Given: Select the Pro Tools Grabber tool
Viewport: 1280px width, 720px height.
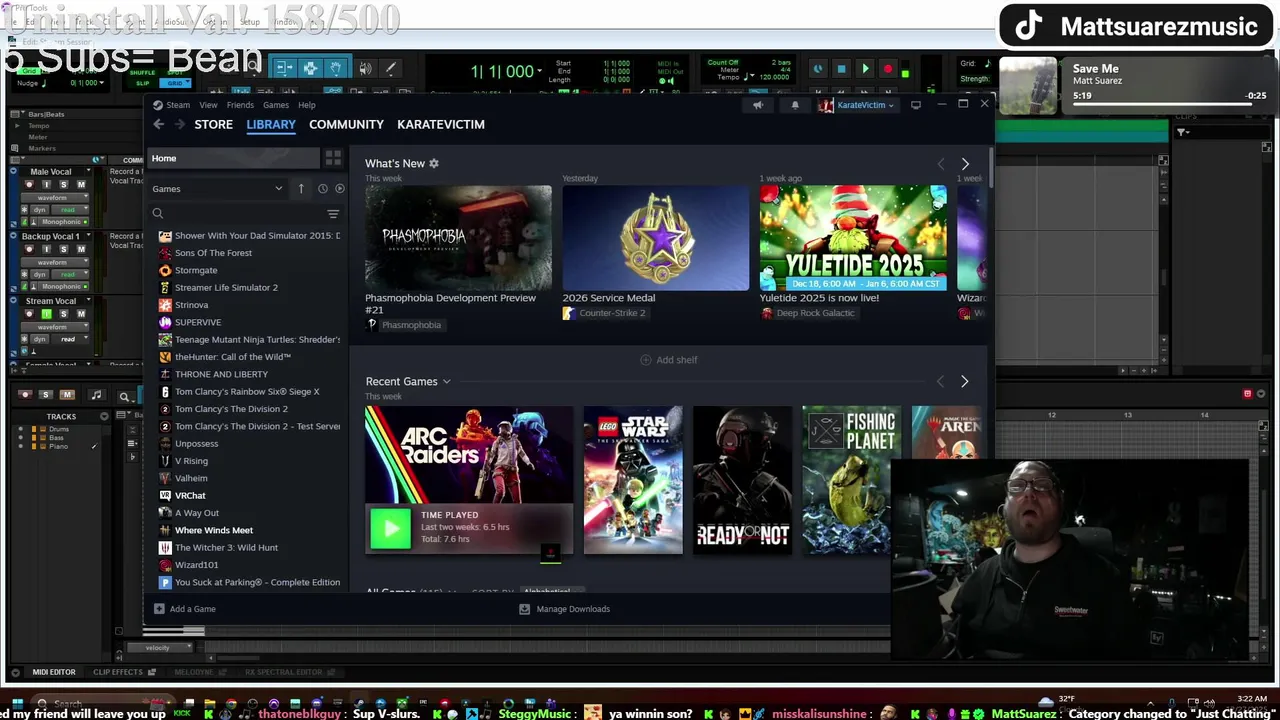Looking at the screenshot, I should coord(336,68).
